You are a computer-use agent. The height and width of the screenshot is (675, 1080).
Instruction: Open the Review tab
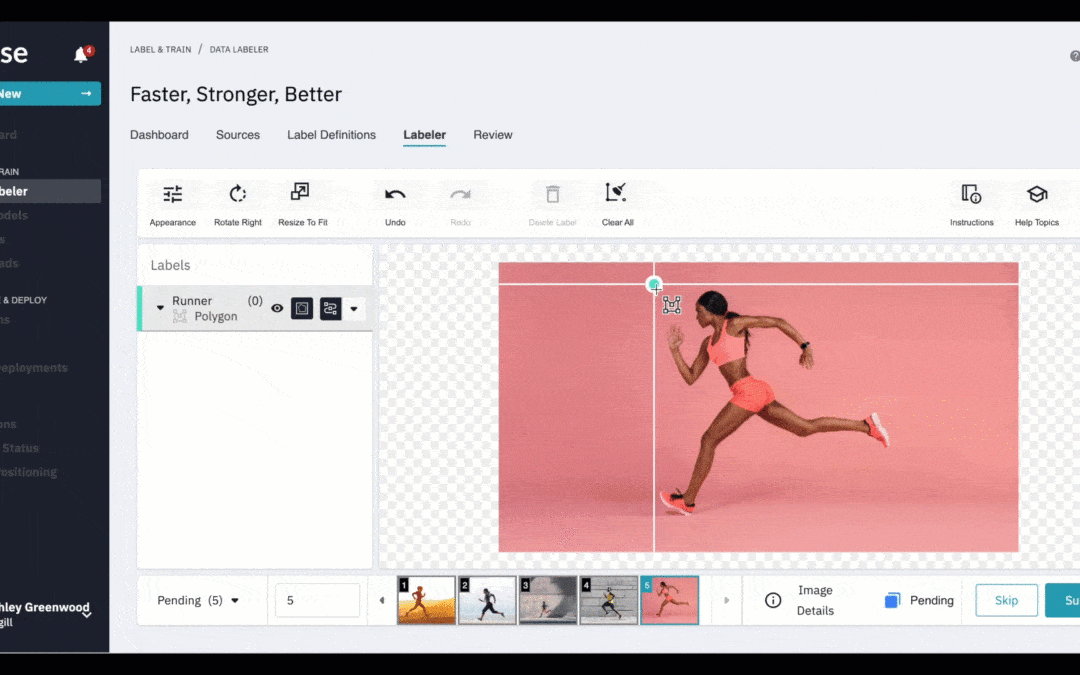(x=492, y=135)
